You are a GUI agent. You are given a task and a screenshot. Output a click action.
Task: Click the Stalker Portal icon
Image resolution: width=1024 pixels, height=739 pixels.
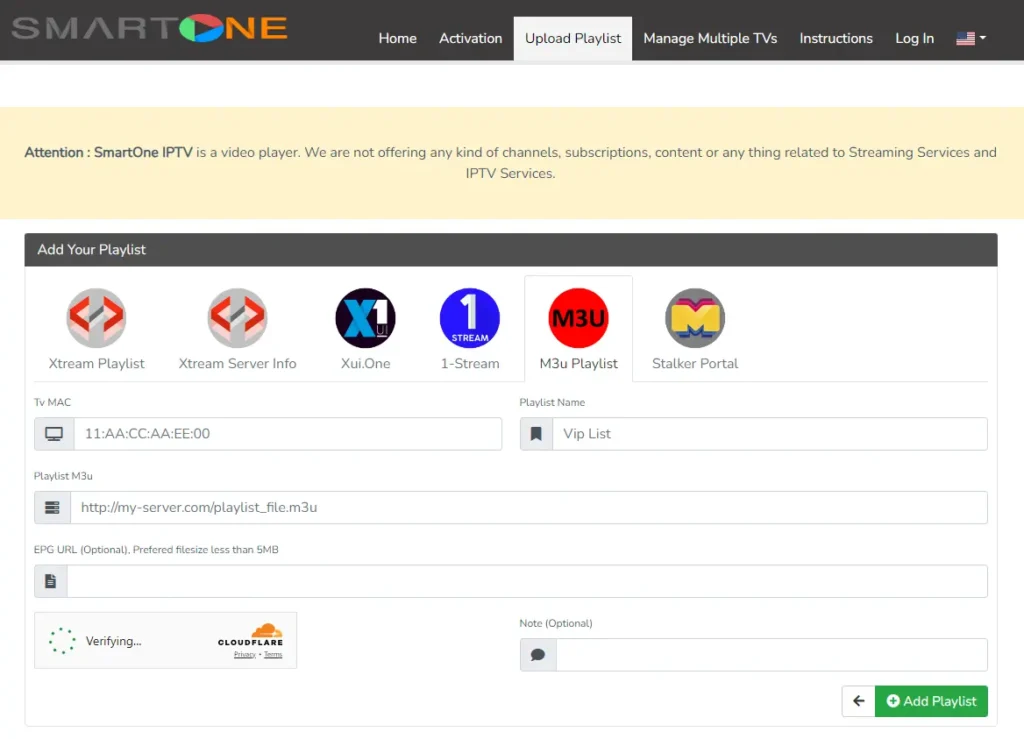tap(694, 318)
